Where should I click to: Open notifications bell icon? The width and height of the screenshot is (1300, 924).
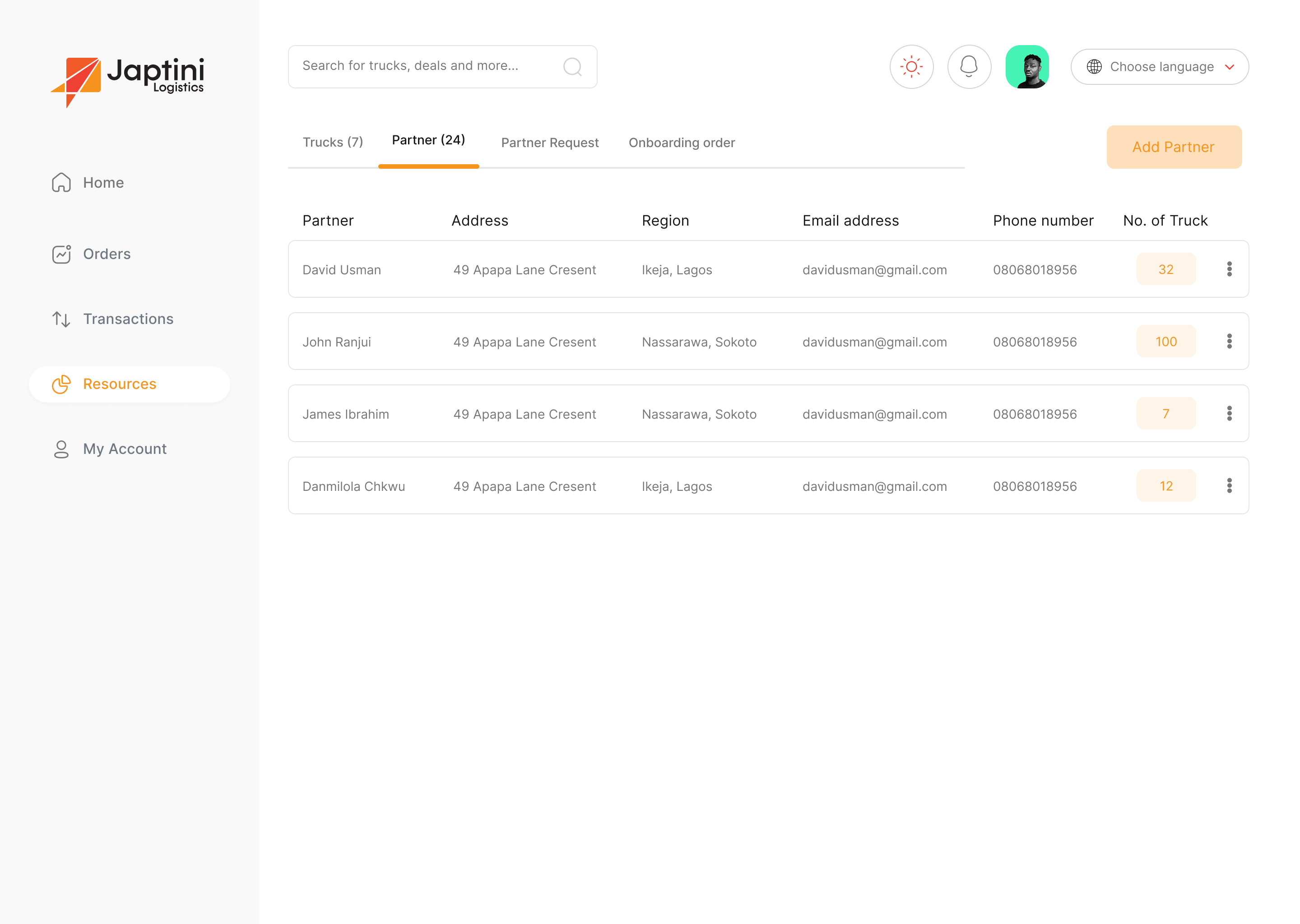click(969, 67)
